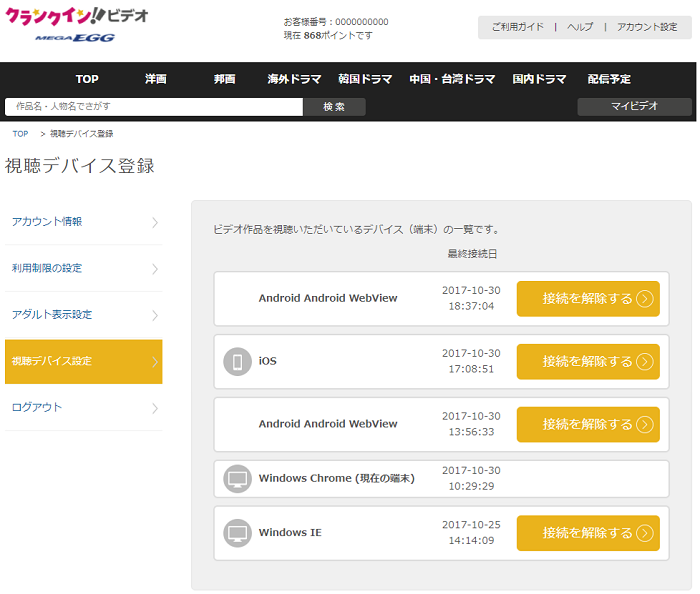This screenshot has height=594, width=700.
Task: Click the クランクイン!ビデオ logo
Action: click(x=77, y=17)
